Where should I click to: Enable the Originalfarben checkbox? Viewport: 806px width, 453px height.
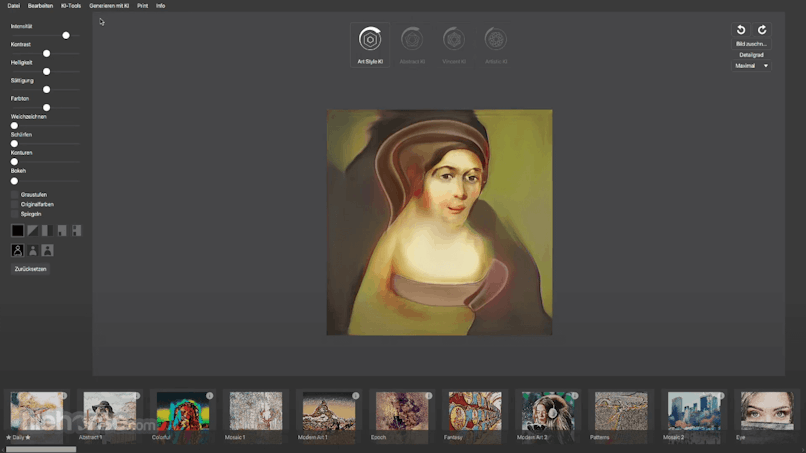[x=14, y=204]
